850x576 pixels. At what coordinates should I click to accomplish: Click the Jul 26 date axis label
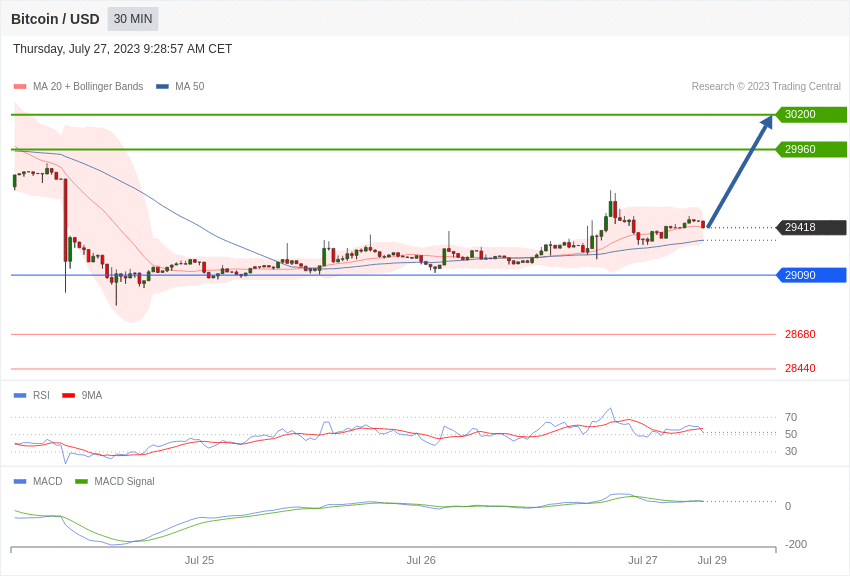point(421,560)
